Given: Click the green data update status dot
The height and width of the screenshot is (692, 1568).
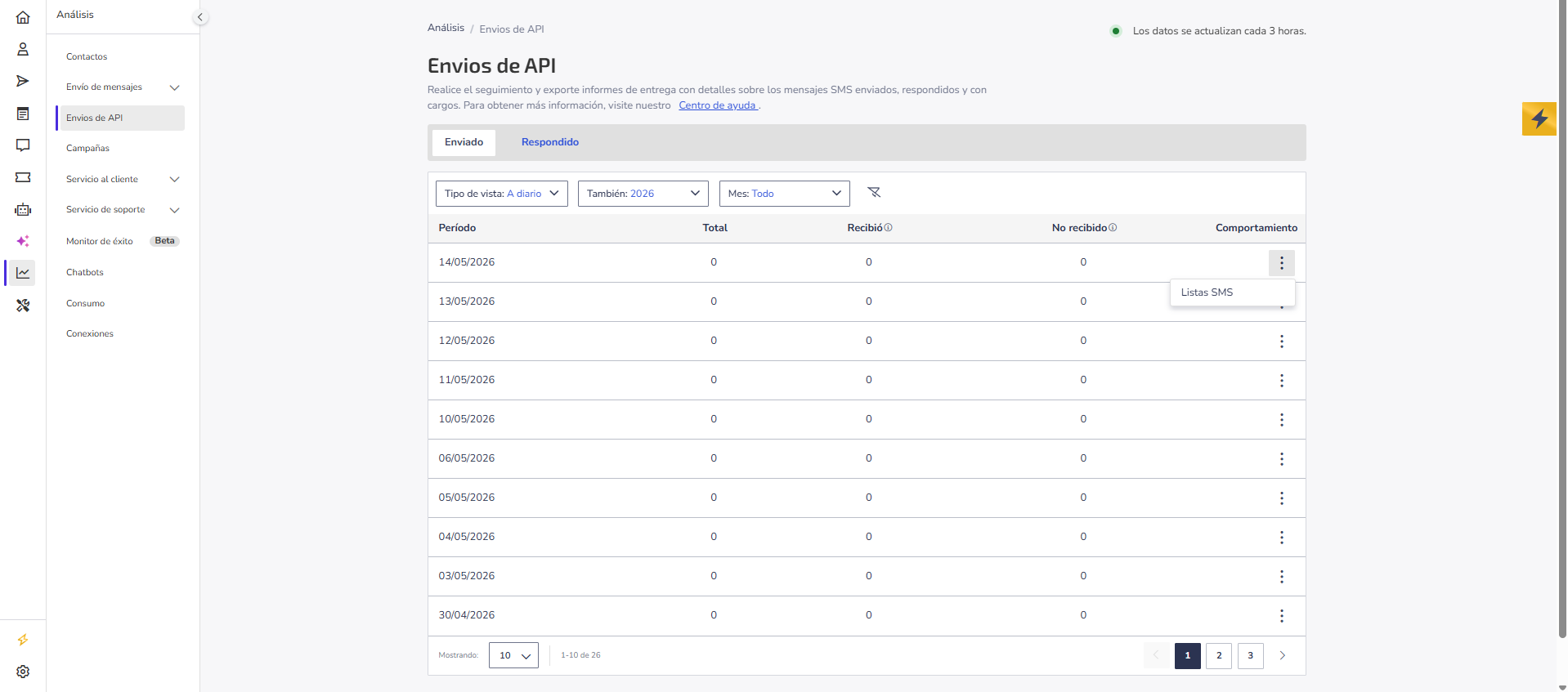Looking at the screenshot, I should coord(1115,31).
